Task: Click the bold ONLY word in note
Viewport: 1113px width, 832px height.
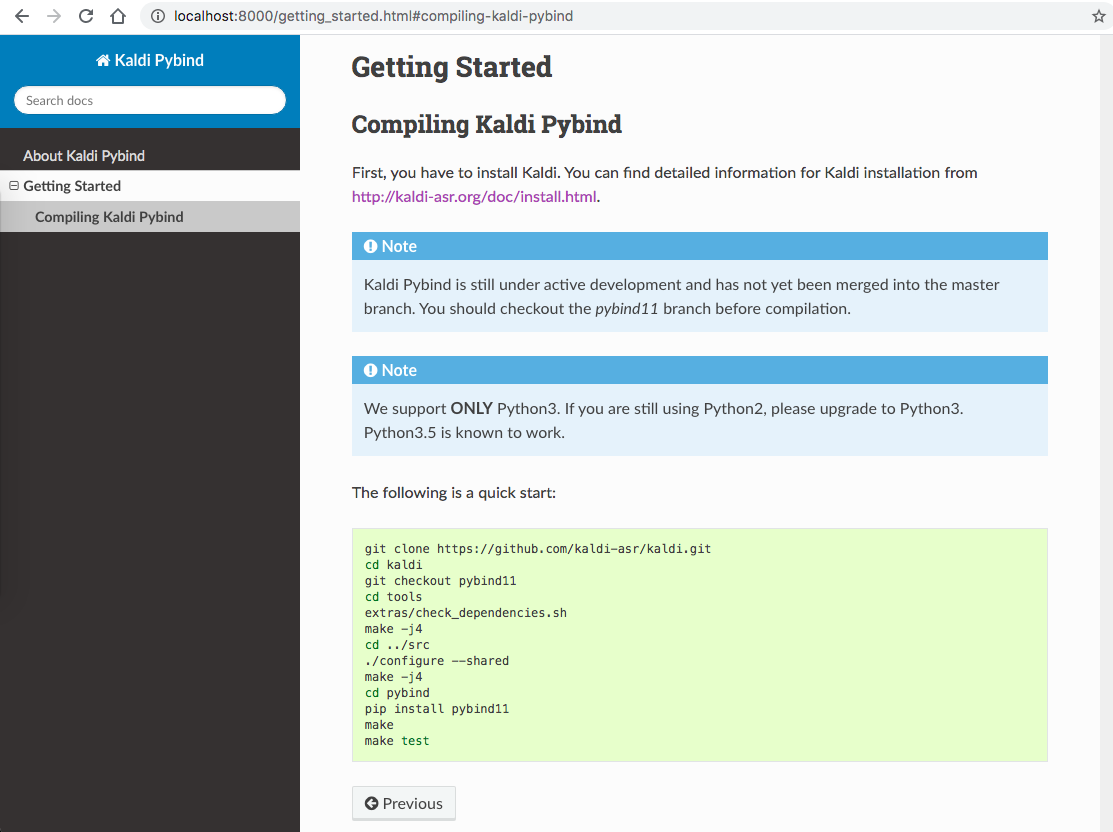Action: 471,408
